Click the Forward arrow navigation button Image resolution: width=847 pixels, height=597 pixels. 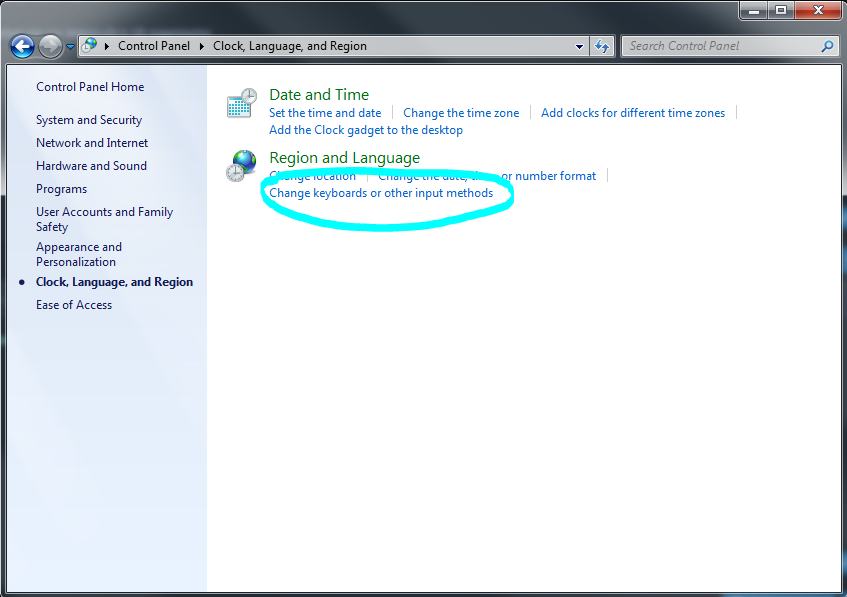click(x=51, y=46)
